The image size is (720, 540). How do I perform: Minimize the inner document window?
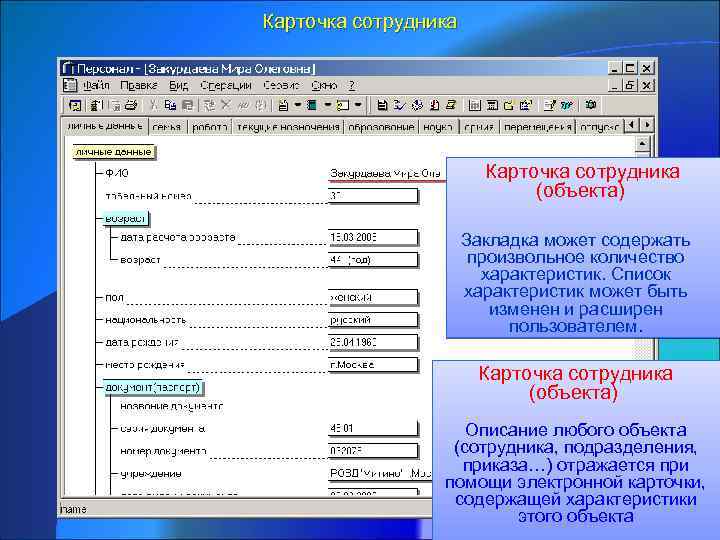(x=614, y=85)
